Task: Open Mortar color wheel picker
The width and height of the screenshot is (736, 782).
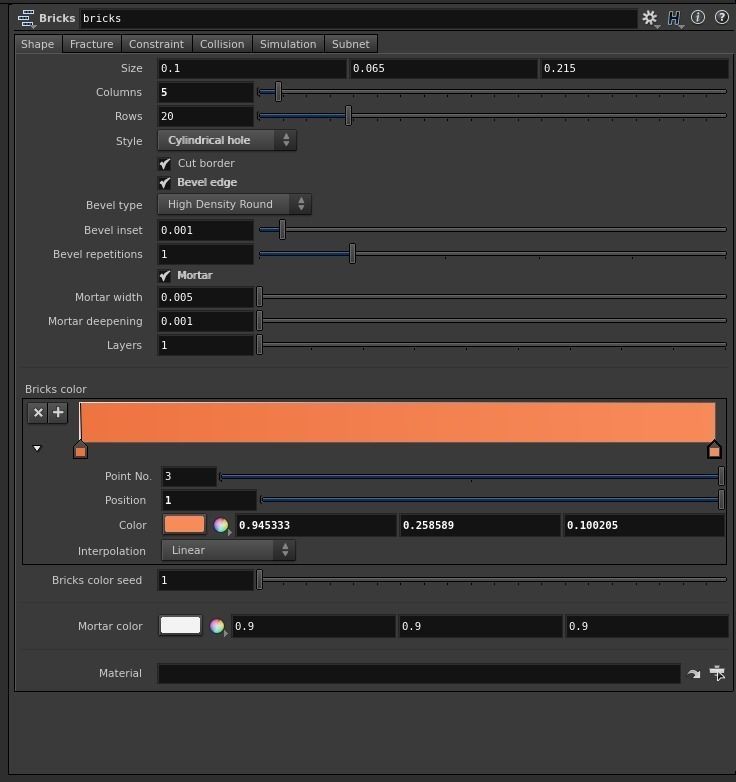Action: point(217,626)
